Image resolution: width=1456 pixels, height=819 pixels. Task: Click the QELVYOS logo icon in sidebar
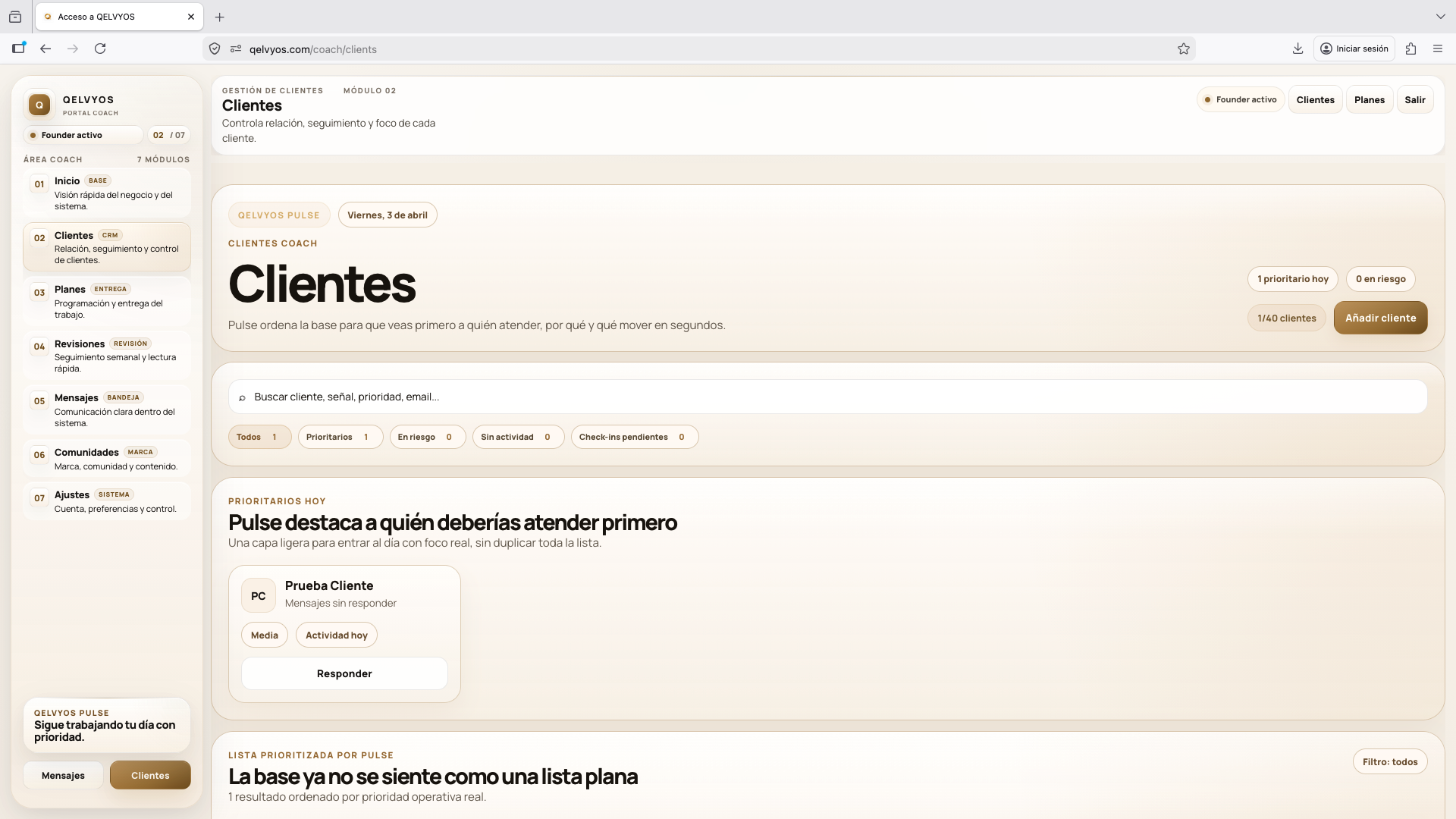click(x=39, y=105)
